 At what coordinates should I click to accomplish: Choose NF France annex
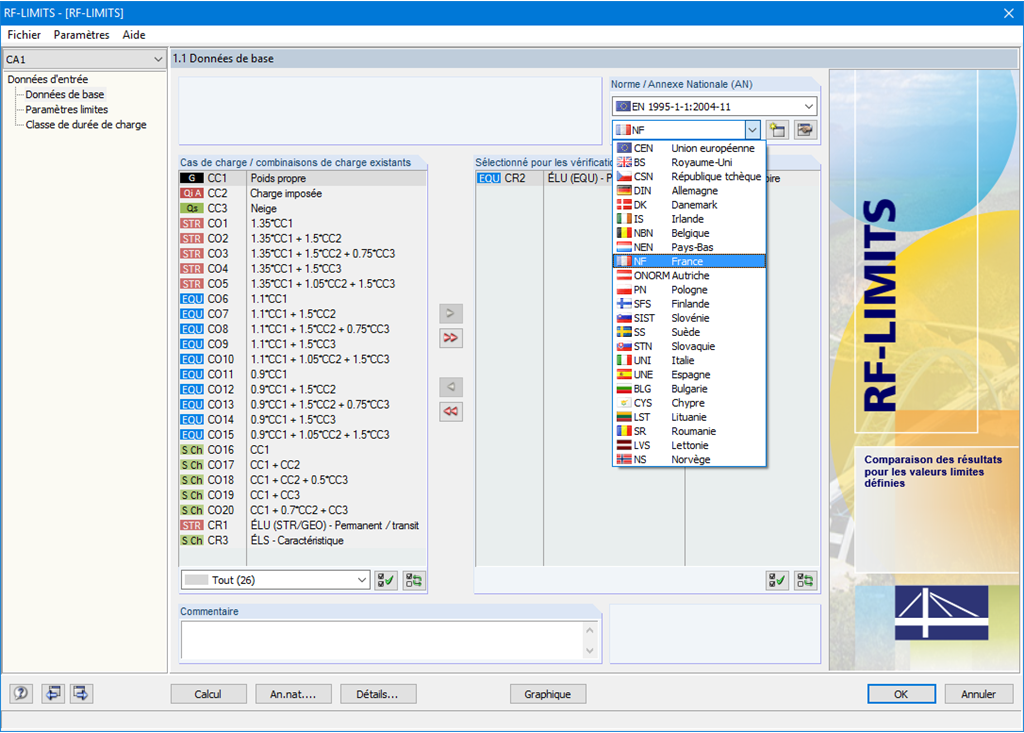coord(689,261)
